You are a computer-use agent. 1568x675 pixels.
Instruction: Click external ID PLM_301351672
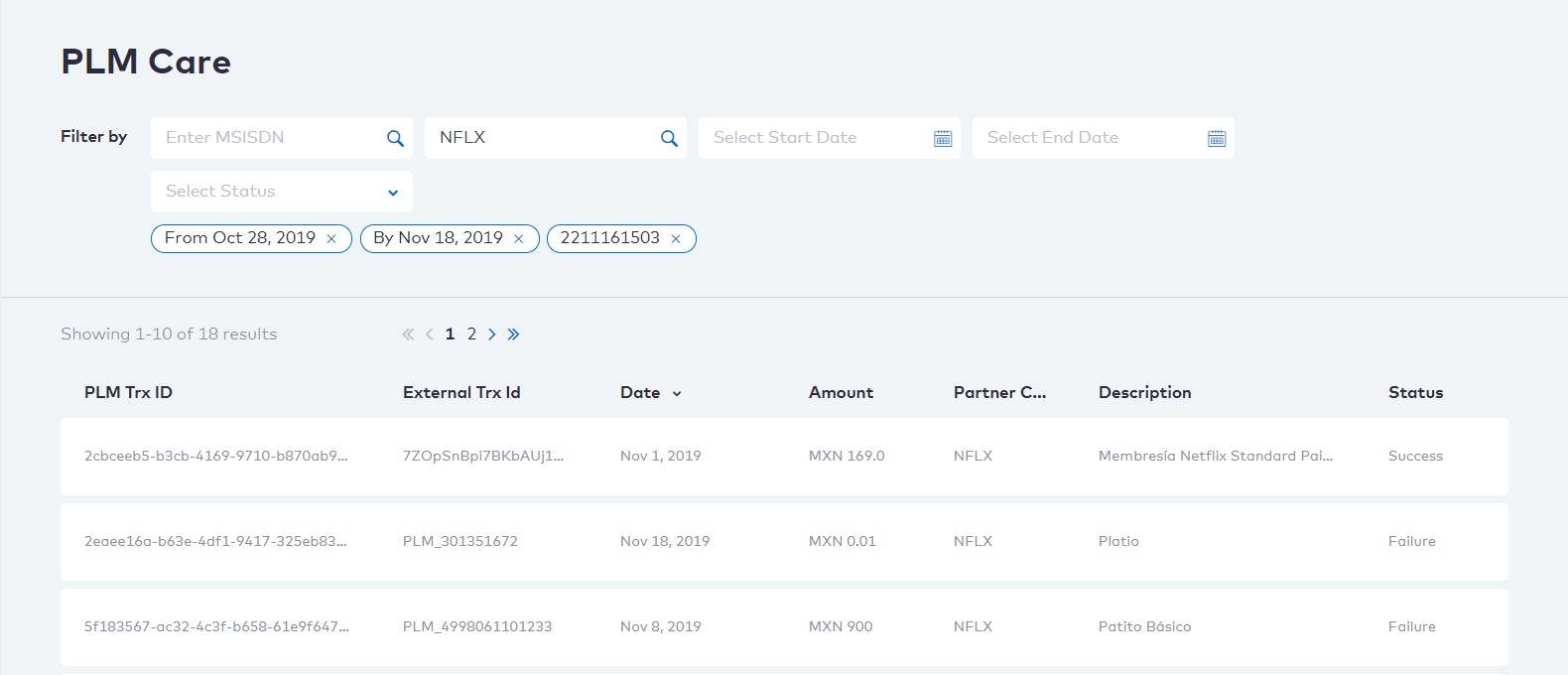point(459,542)
